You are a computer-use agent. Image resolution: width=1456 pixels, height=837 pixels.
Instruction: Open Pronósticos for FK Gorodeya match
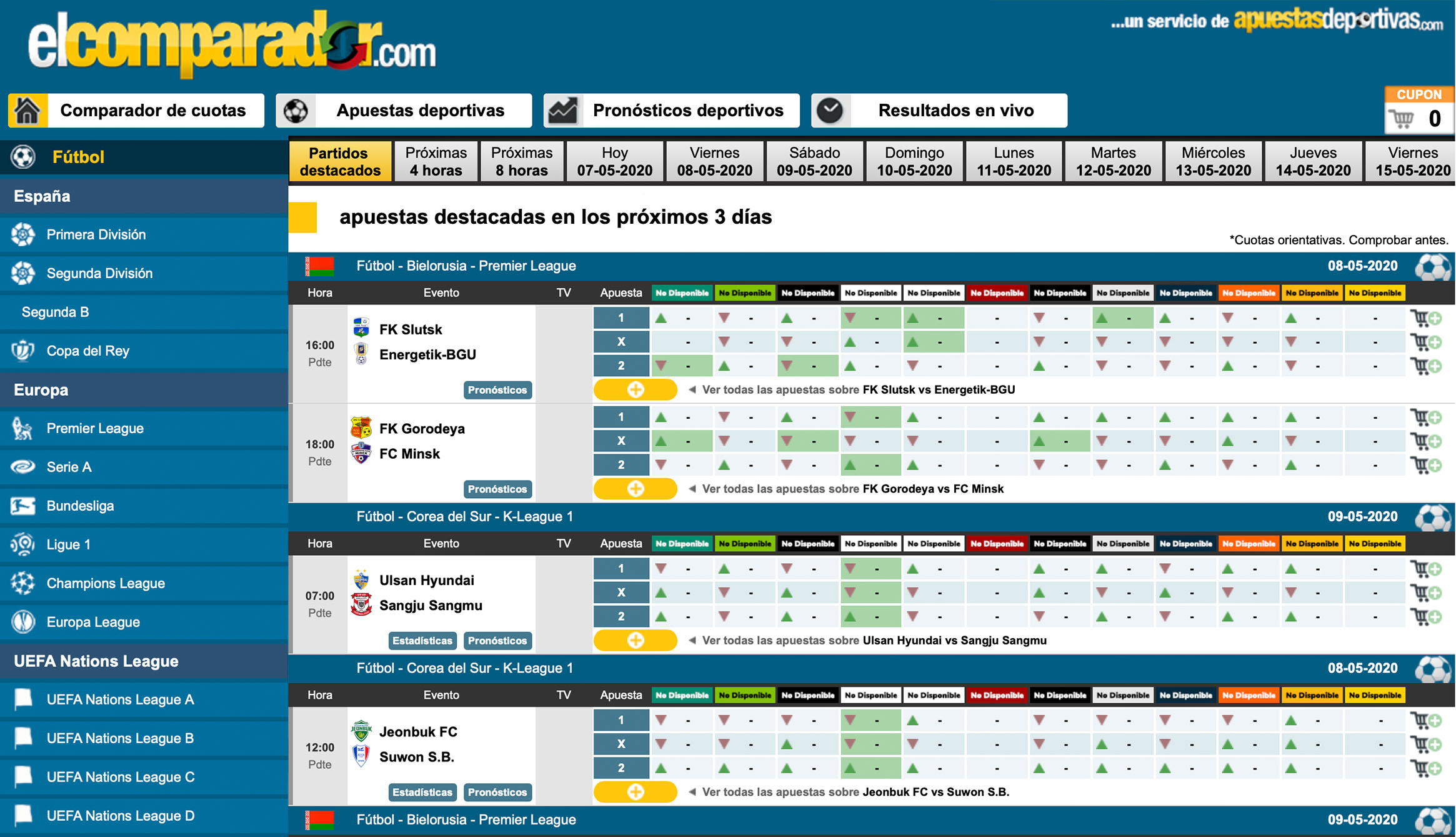(x=497, y=489)
